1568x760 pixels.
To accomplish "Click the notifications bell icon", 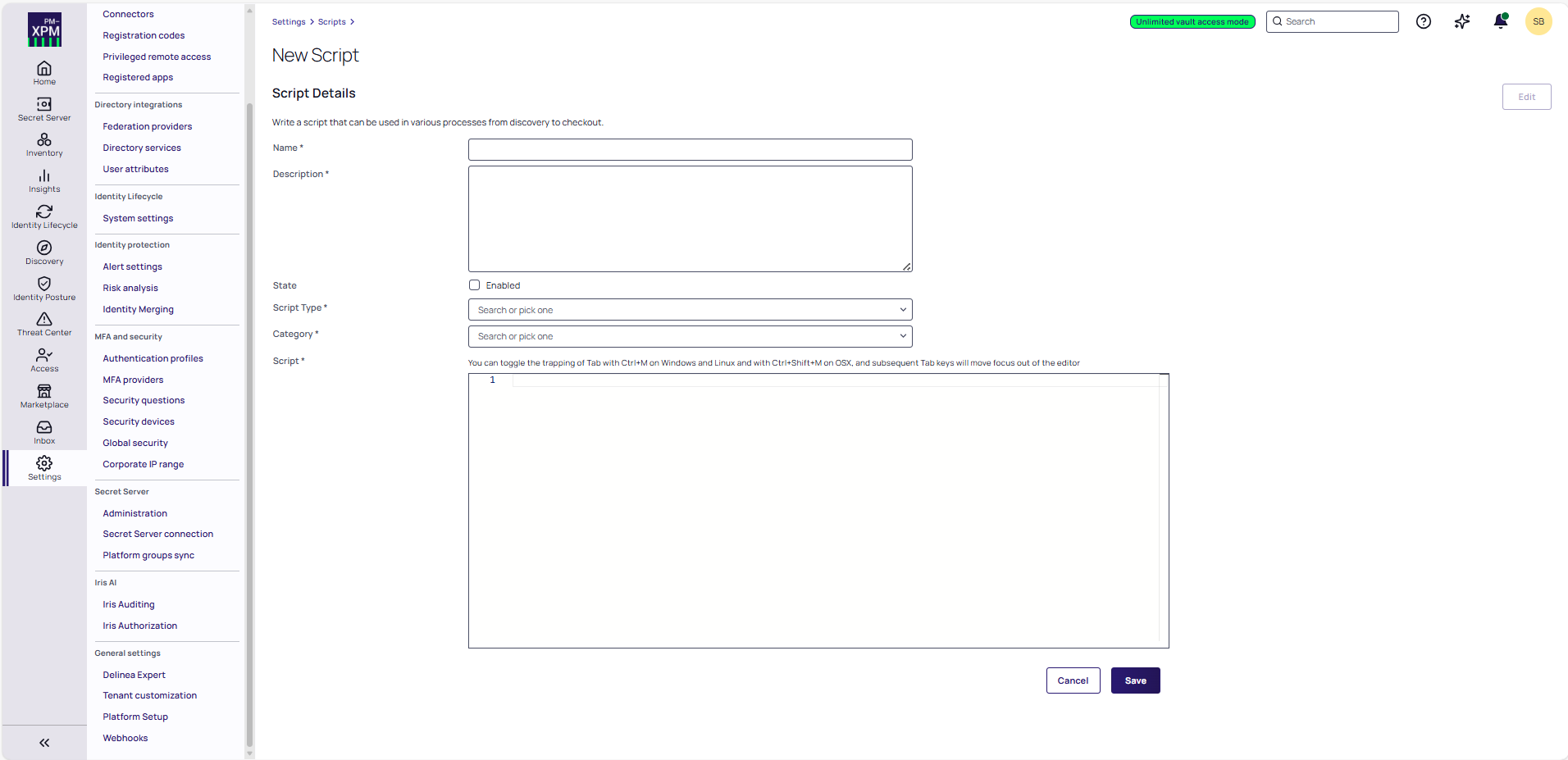I will (1500, 22).
